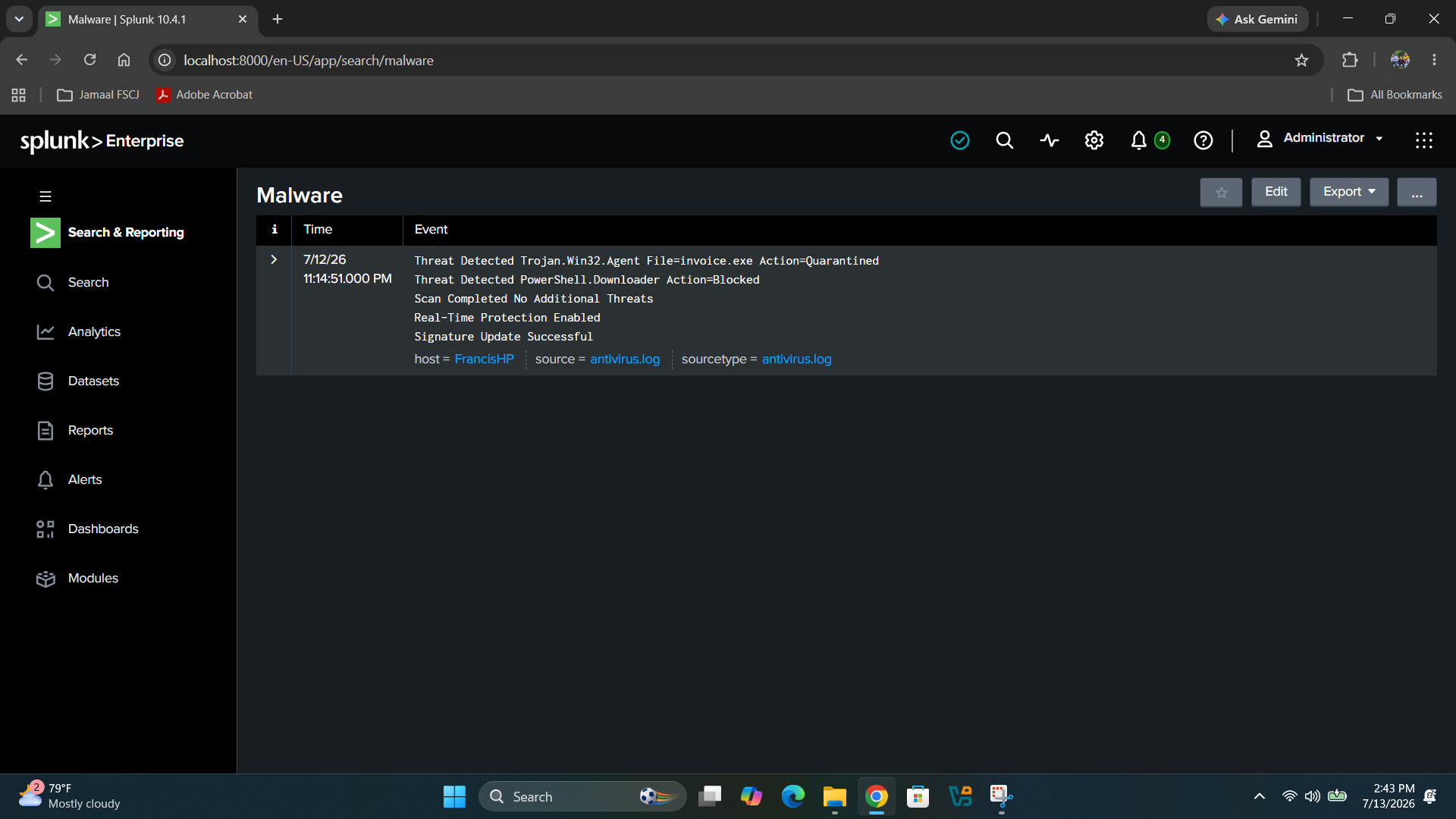Viewport: 1456px width, 819px height.
Task: Bookmark this page with the star icon
Action: [x=1301, y=60]
